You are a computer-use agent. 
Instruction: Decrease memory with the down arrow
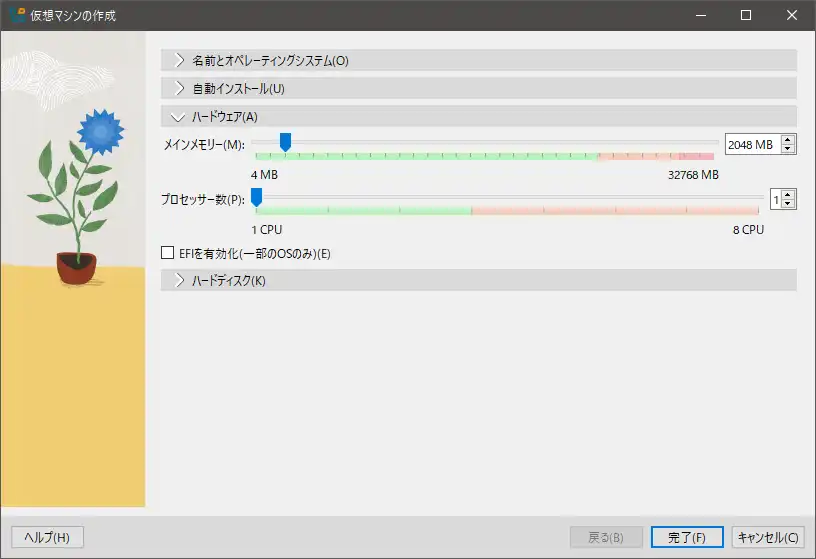click(788, 149)
